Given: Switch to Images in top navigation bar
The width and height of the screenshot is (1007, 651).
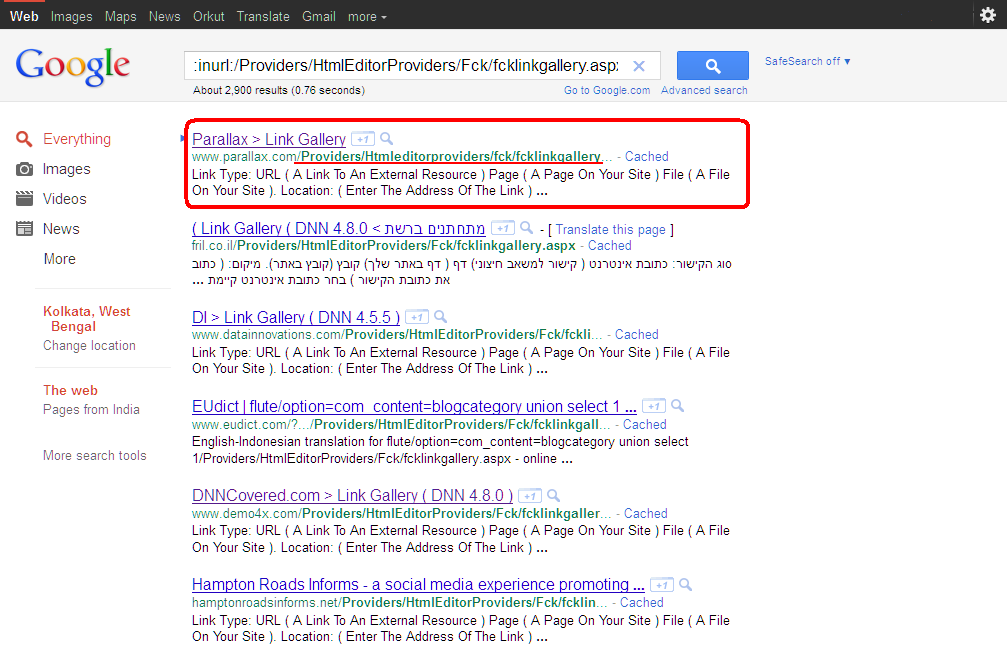Looking at the screenshot, I should [71, 17].
